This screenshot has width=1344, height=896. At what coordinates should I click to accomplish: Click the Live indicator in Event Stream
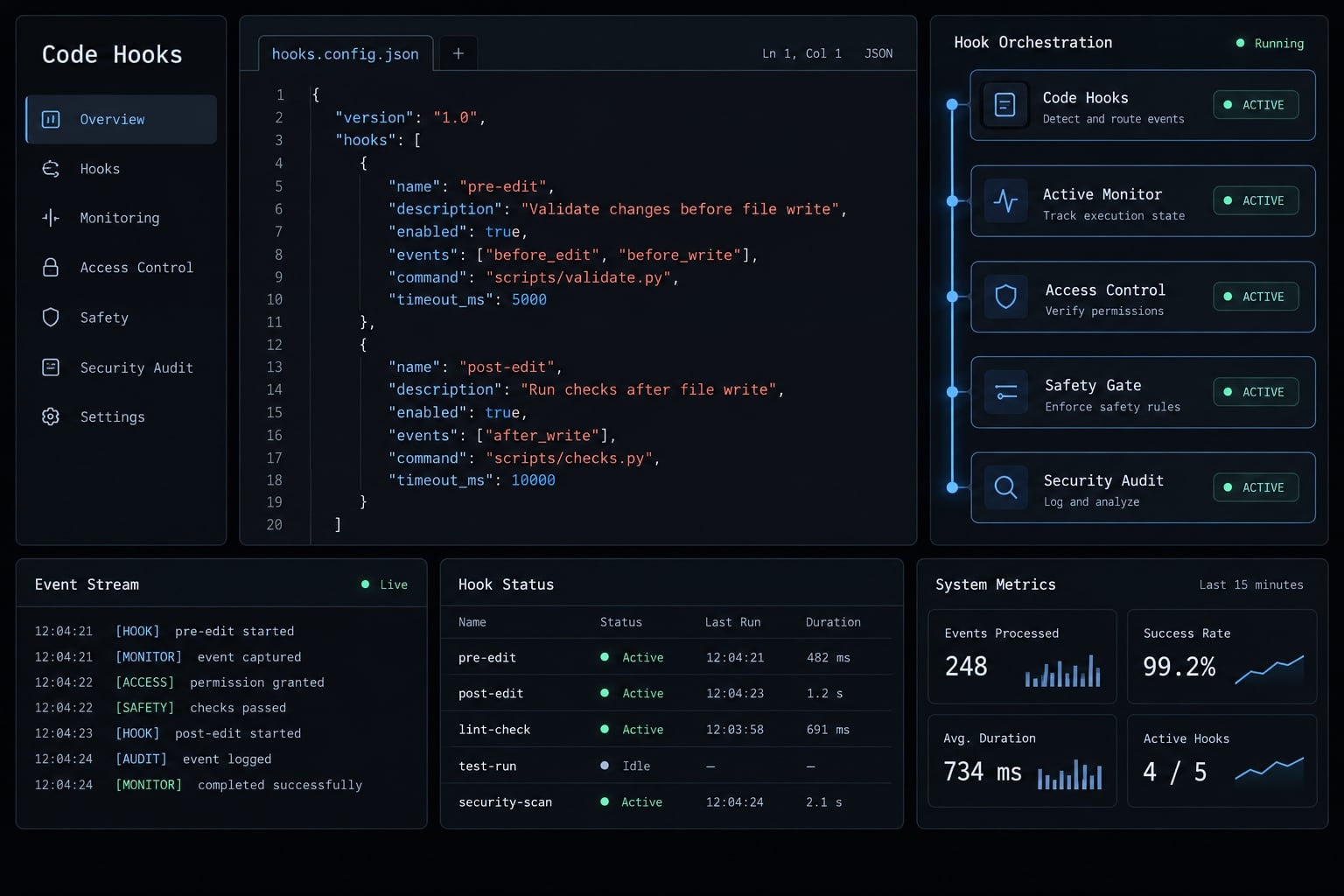click(385, 584)
